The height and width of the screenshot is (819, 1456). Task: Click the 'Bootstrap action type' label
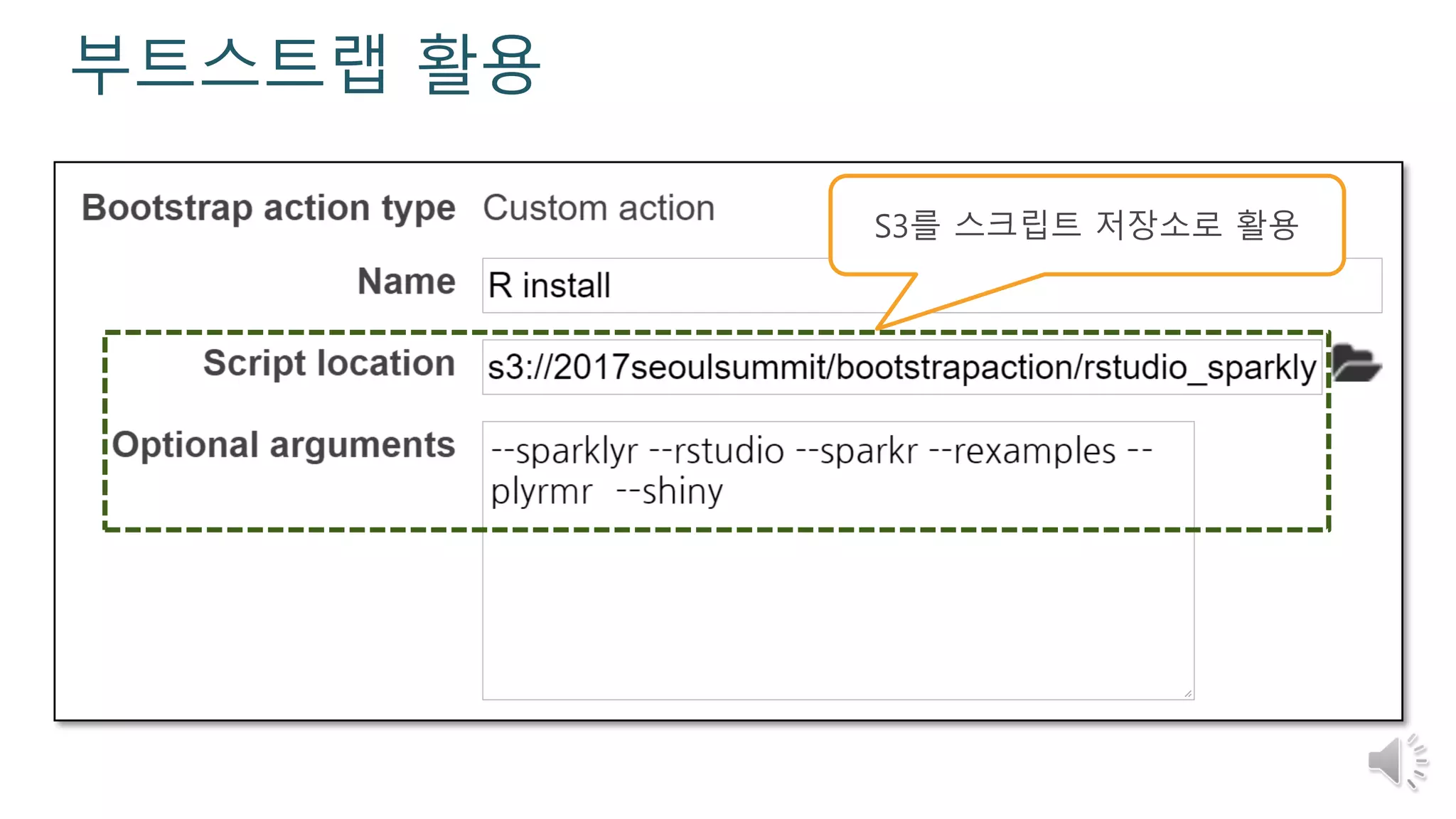269,208
